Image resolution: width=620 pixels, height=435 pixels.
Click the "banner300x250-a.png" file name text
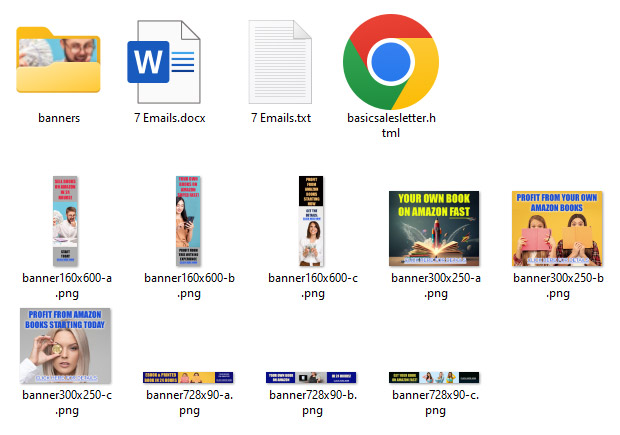tap(434, 284)
